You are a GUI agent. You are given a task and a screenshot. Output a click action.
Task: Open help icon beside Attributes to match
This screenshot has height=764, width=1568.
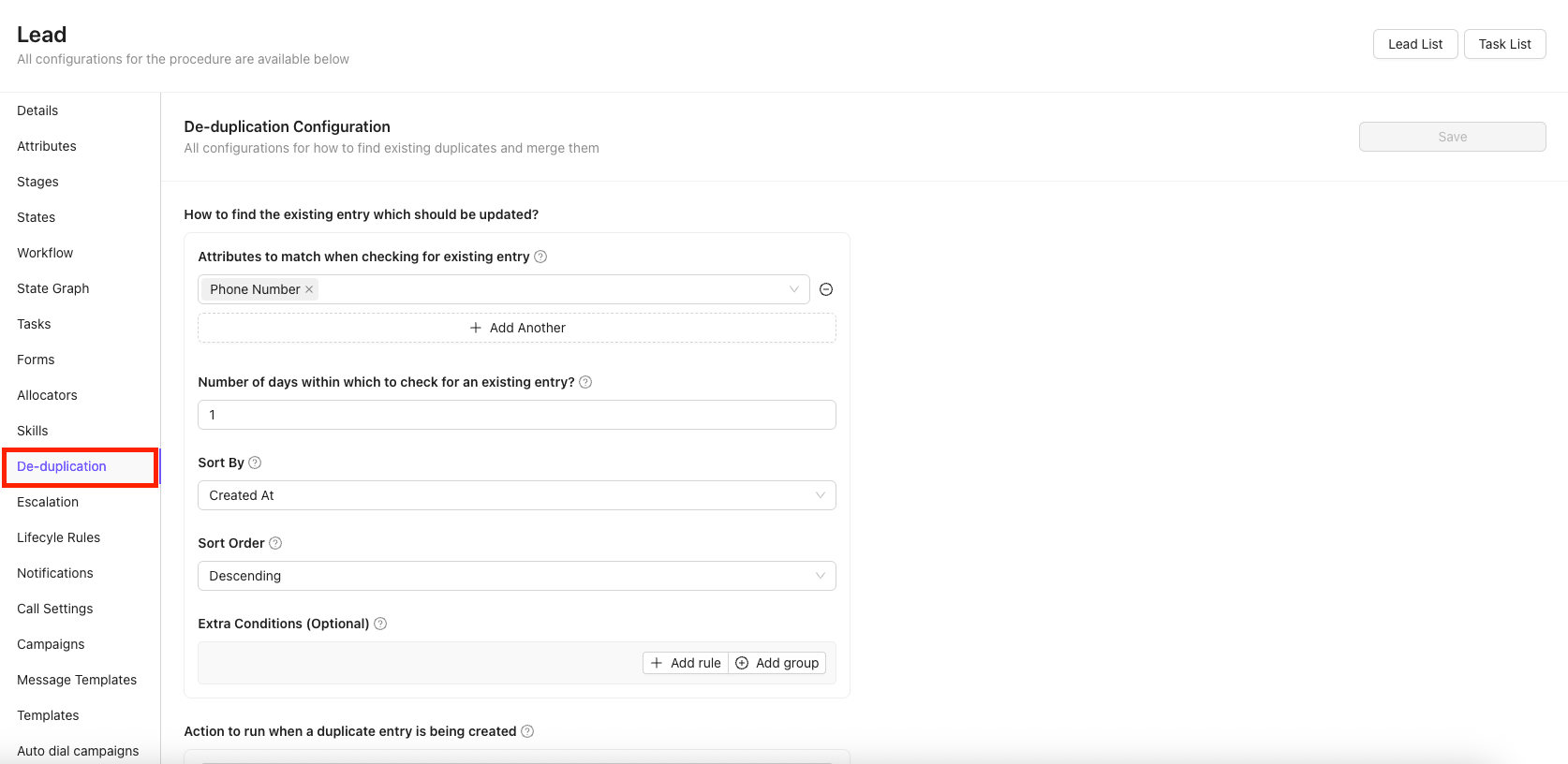[540, 257]
